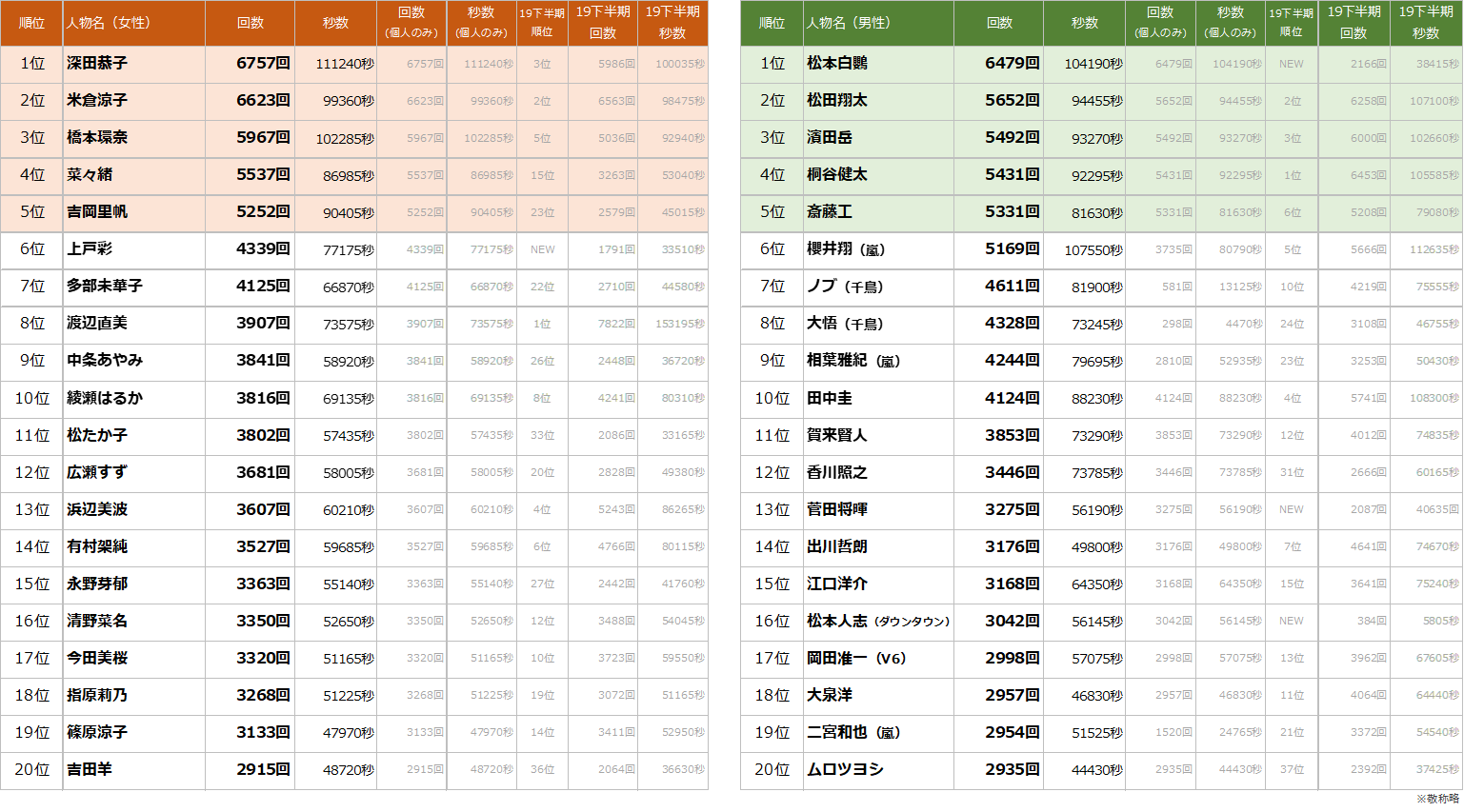Select the ムロツヨシ name cell
Screen dimensions: 1464x812
(845, 769)
